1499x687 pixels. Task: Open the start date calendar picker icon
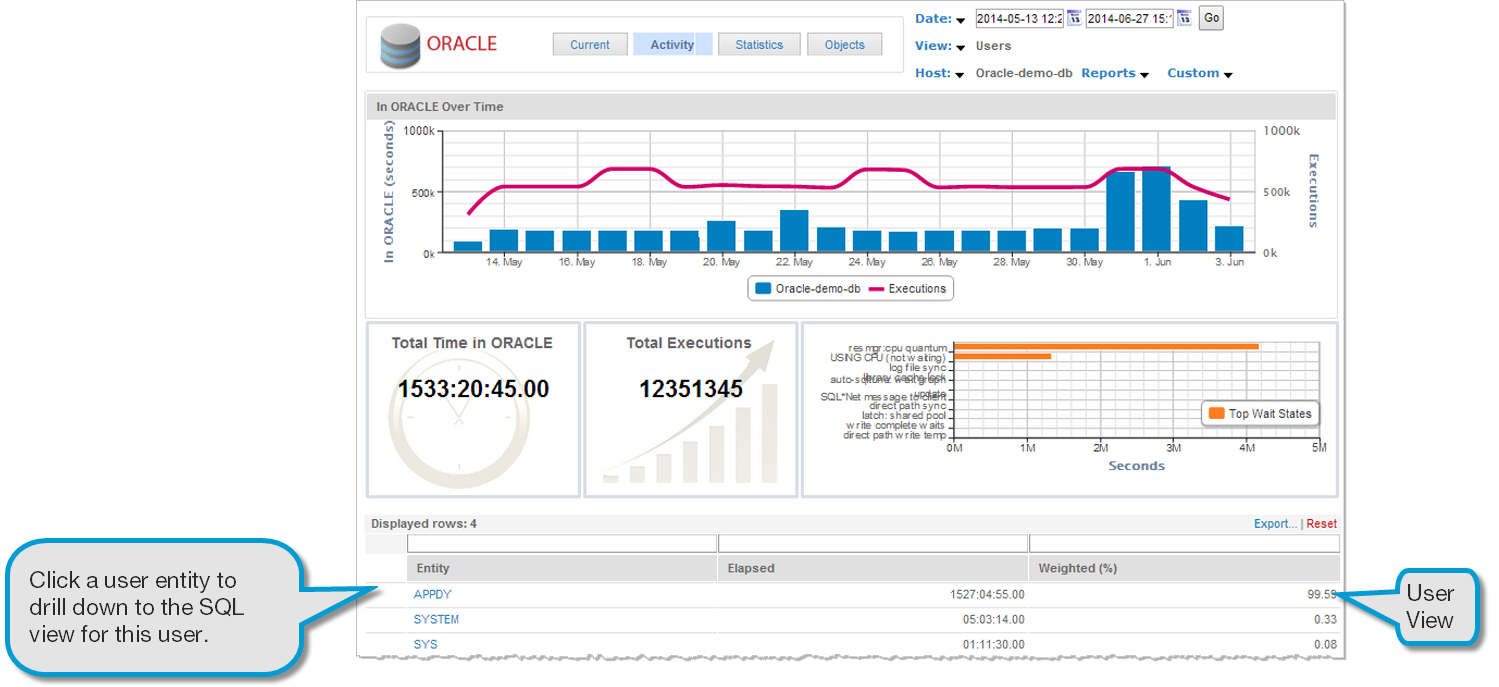point(1074,18)
